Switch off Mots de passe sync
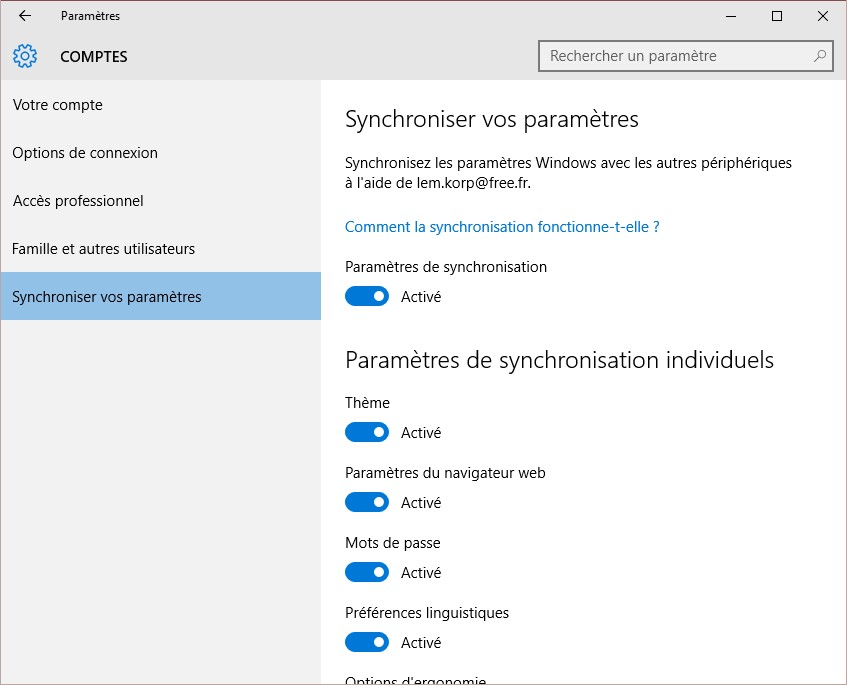This screenshot has height=685, width=847. pyautogui.click(x=367, y=573)
